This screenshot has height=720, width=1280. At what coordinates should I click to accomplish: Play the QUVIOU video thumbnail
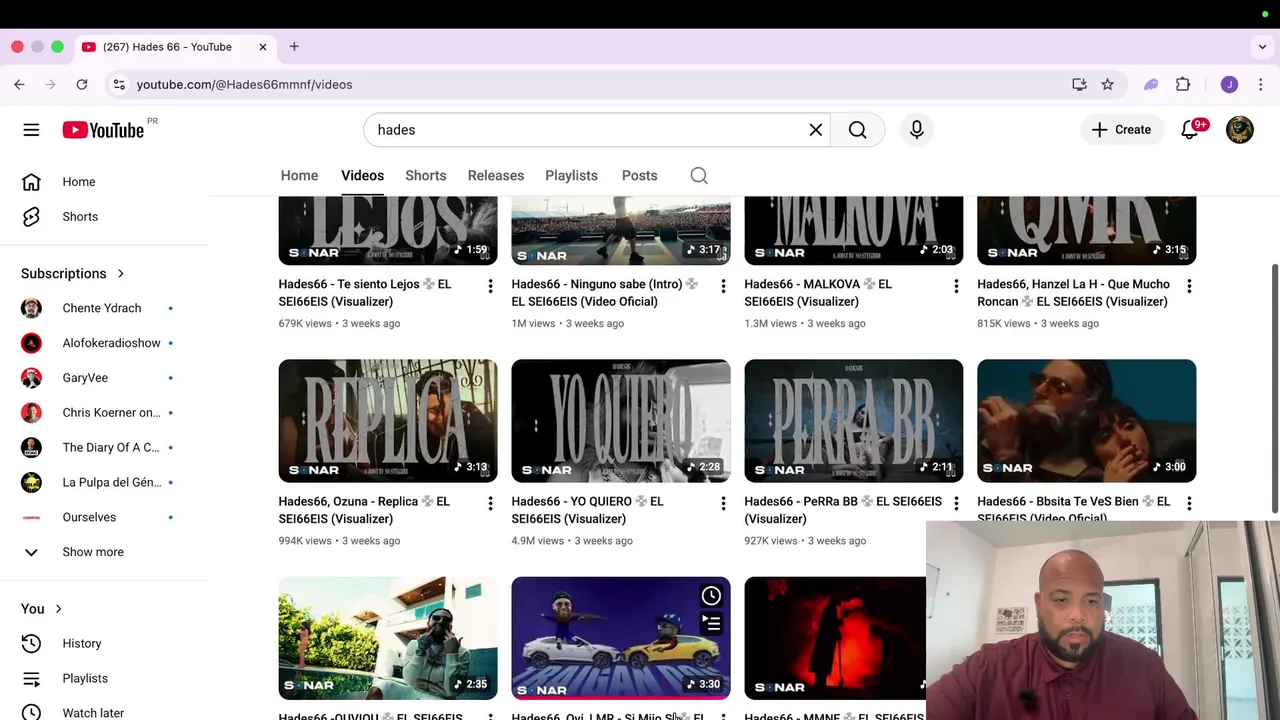point(388,638)
